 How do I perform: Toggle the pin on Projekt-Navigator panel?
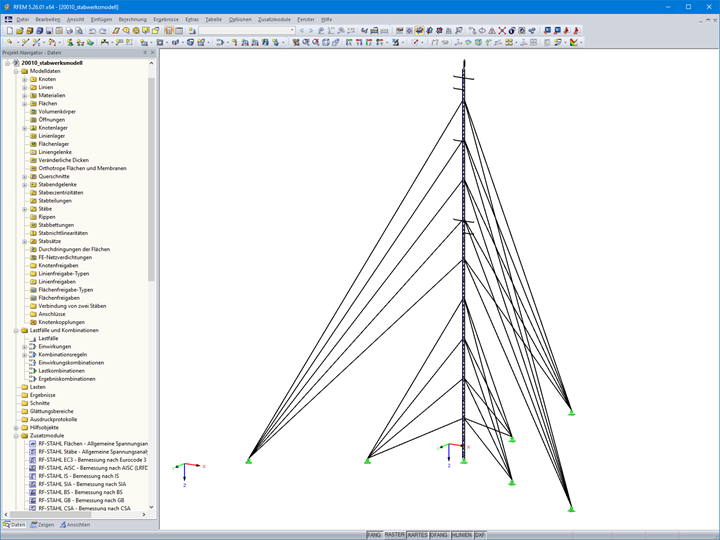145,53
